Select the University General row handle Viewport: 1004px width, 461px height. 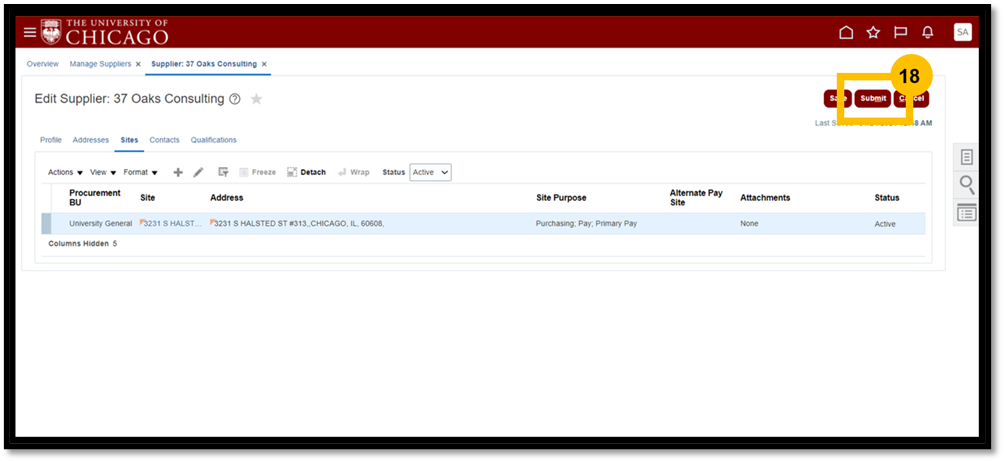point(46,224)
